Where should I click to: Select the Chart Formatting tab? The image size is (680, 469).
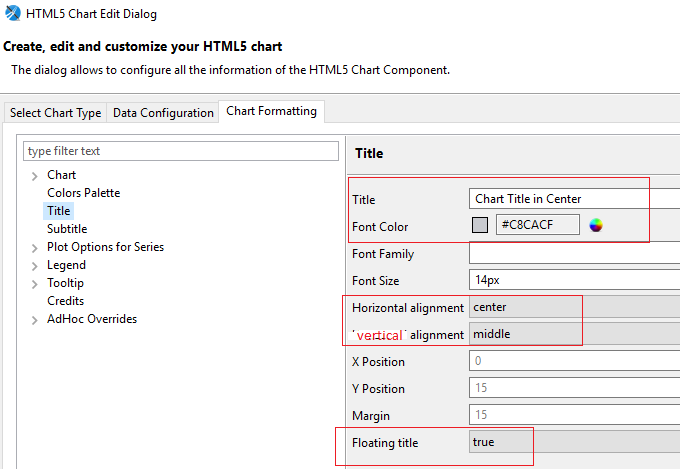(271, 111)
